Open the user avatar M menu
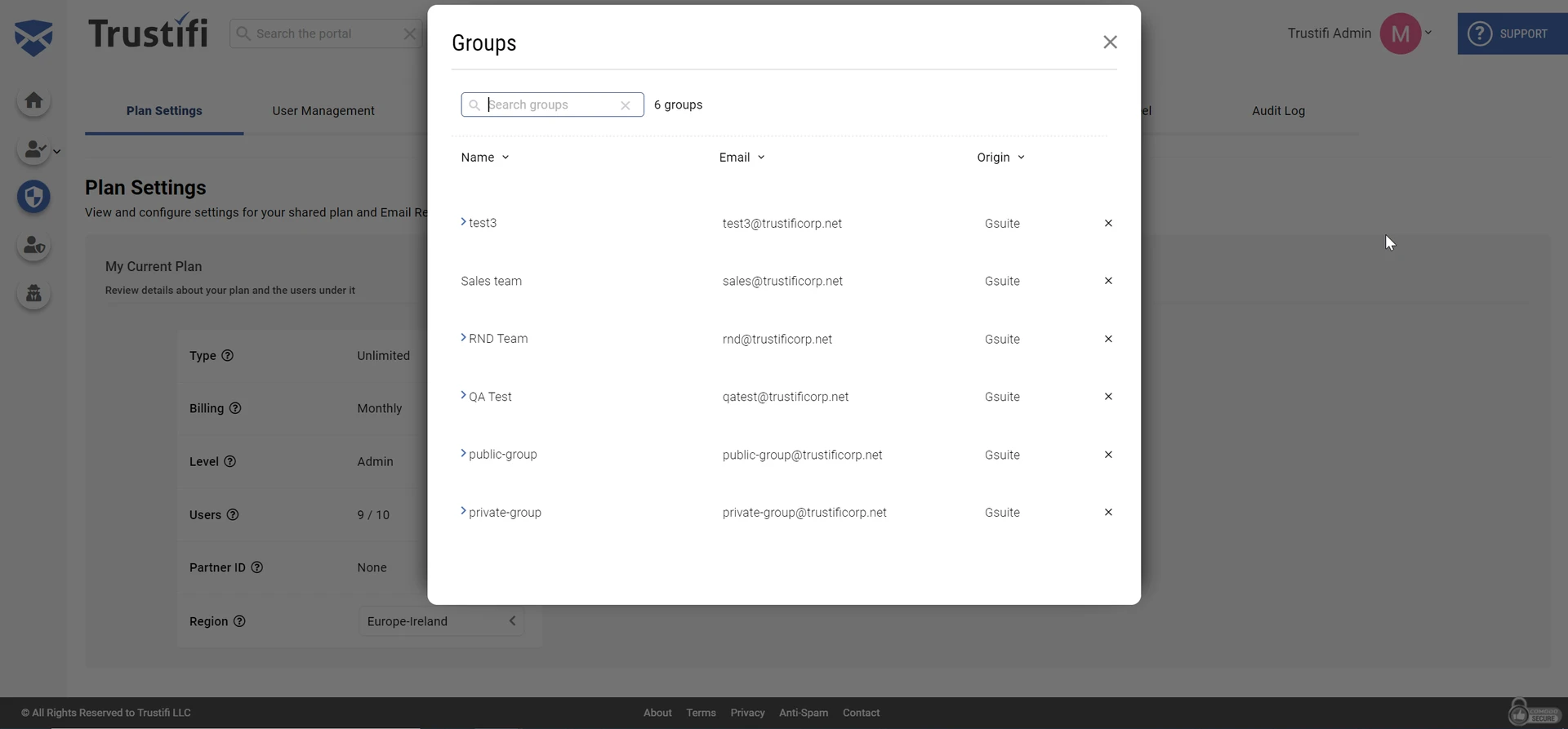The width and height of the screenshot is (1568, 729). (1400, 33)
